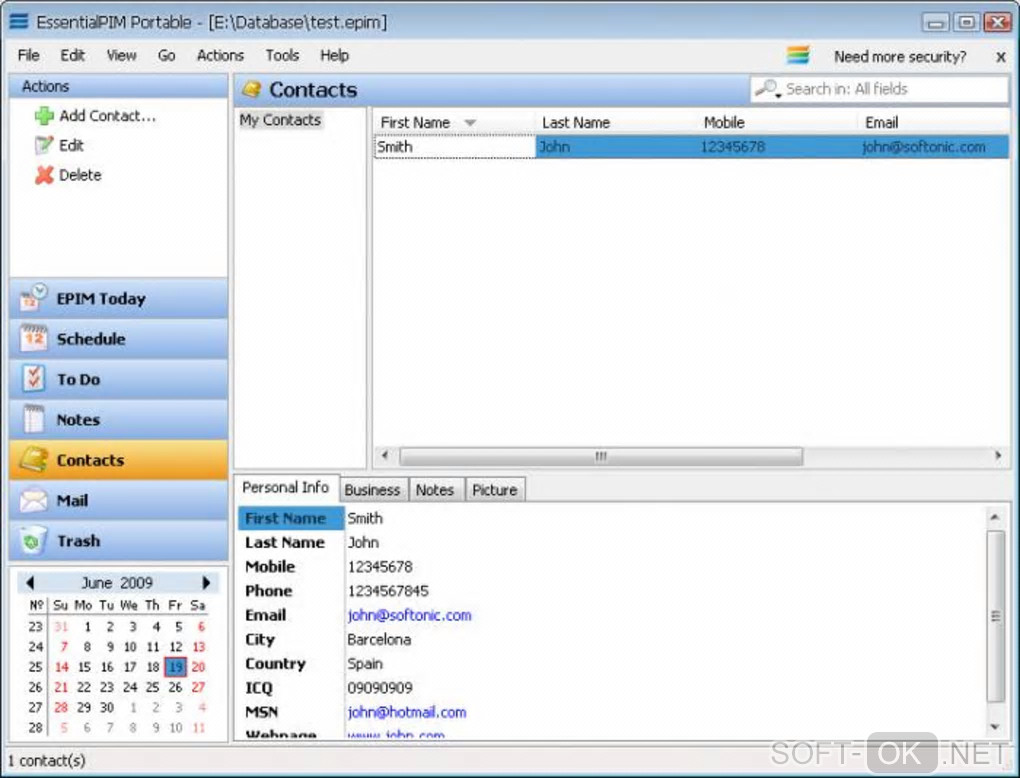
Task: Click details pane scroll down arrow
Action: point(995,727)
